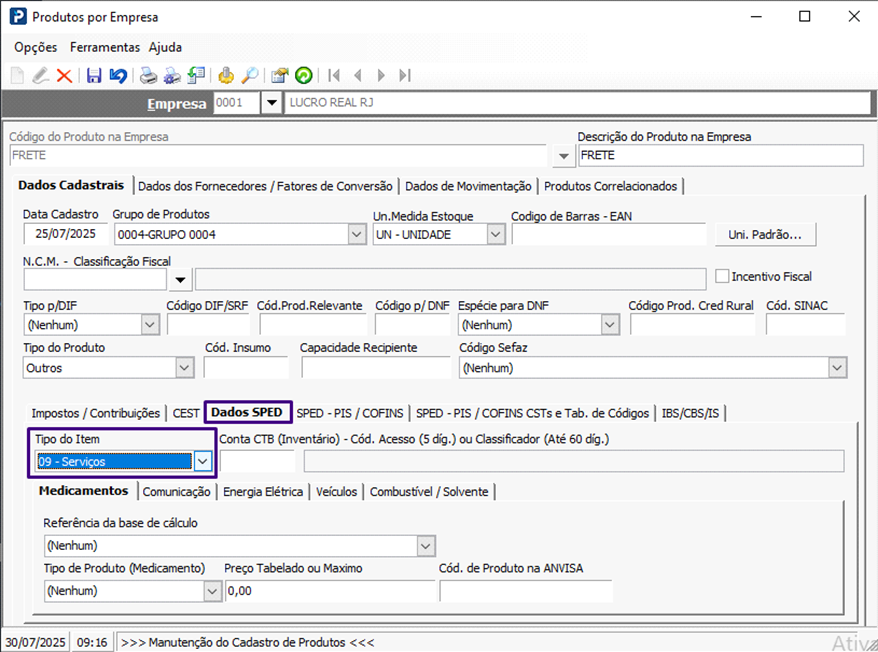The image size is (878, 652).
Task: Save the record with the floppy disk icon
Action: pyautogui.click(x=94, y=75)
